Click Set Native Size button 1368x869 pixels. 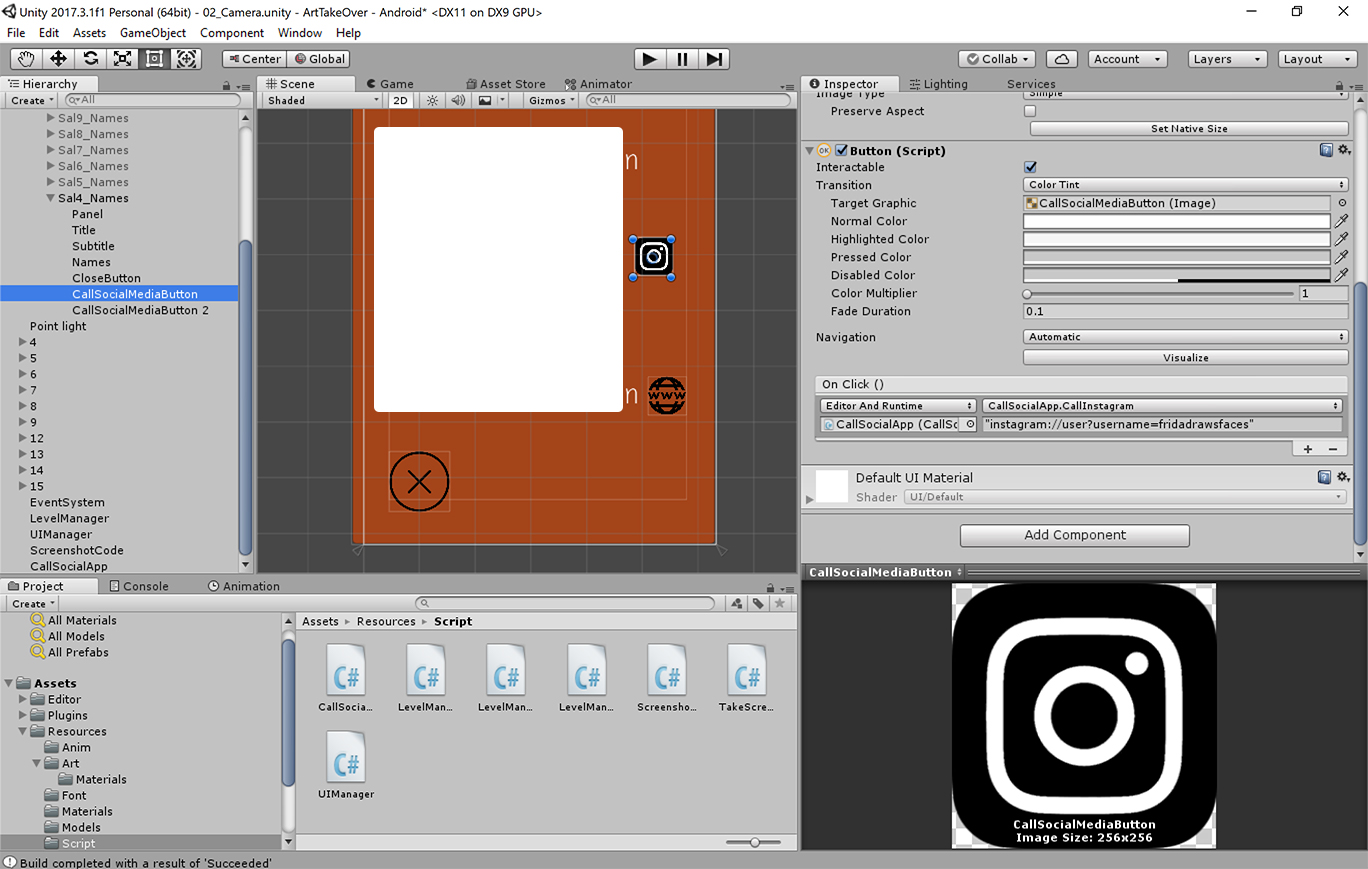(x=1189, y=129)
